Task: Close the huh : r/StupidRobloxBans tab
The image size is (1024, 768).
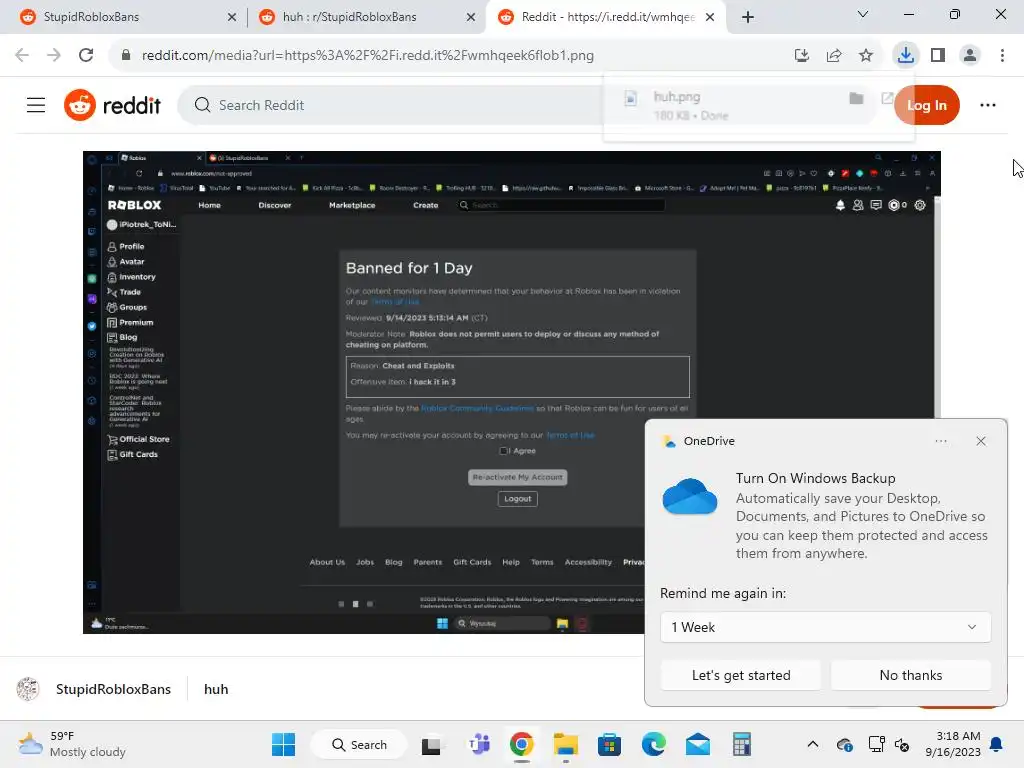Action: [x=470, y=17]
